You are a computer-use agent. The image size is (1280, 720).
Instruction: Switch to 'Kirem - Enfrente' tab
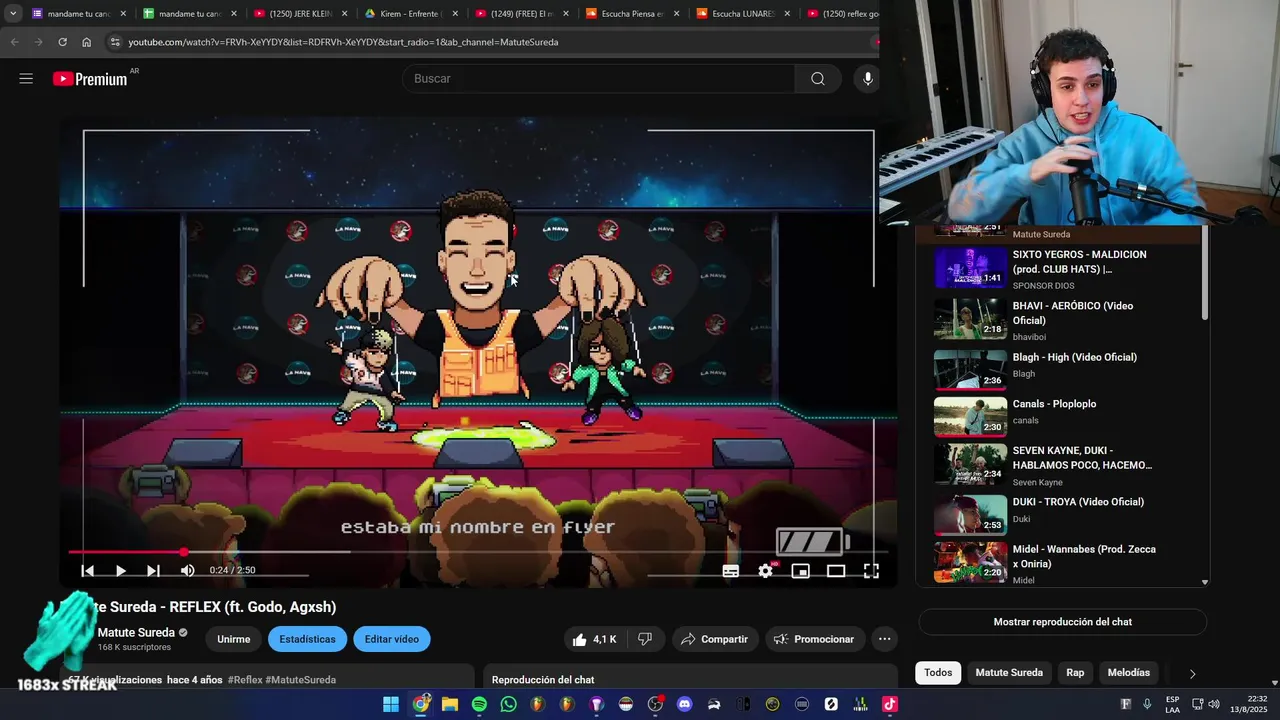tap(411, 14)
